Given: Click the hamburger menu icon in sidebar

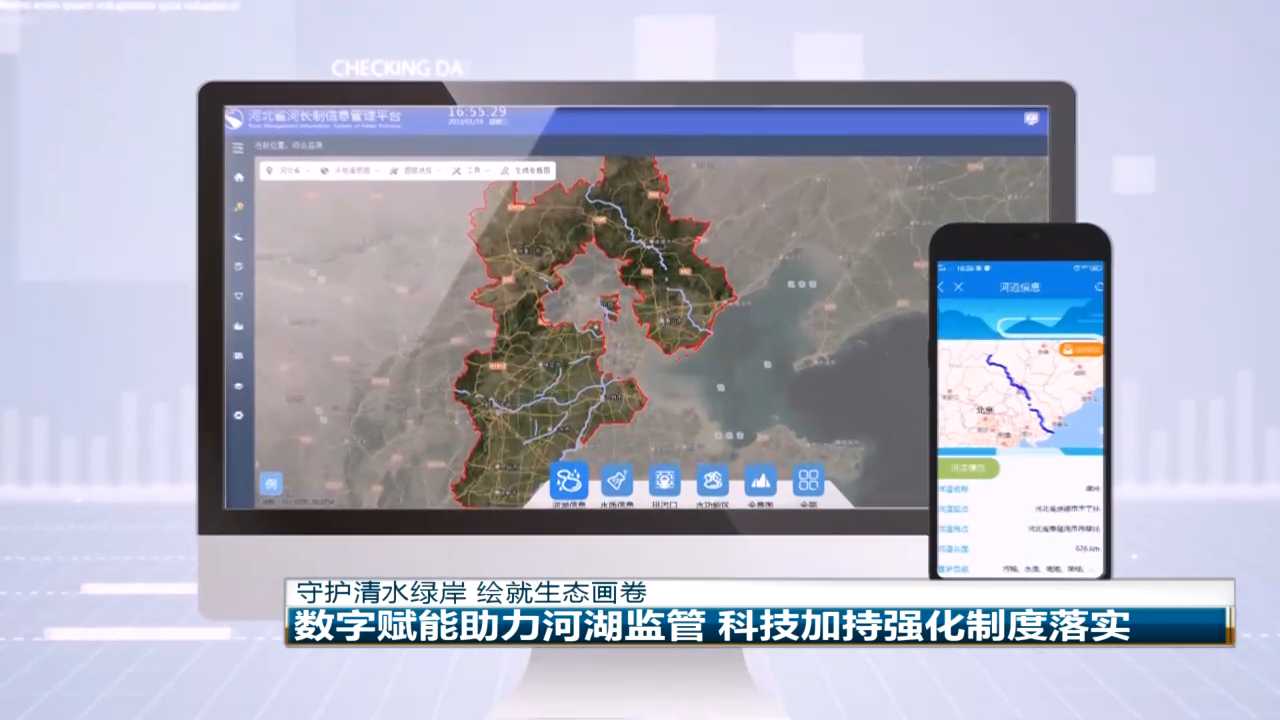Looking at the screenshot, I should (238, 148).
